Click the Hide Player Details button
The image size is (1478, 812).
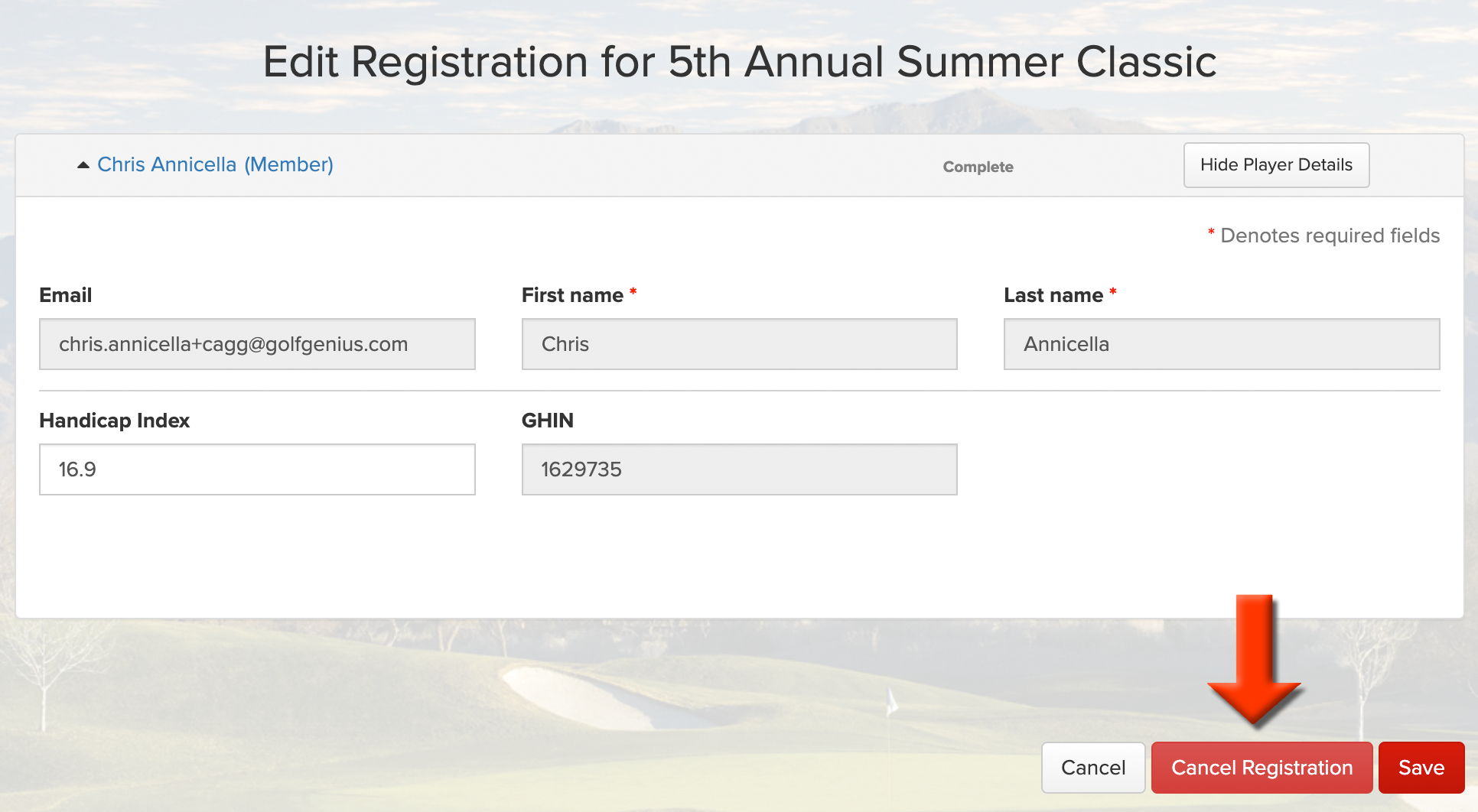pyautogui.click(x=1276, y=165)
